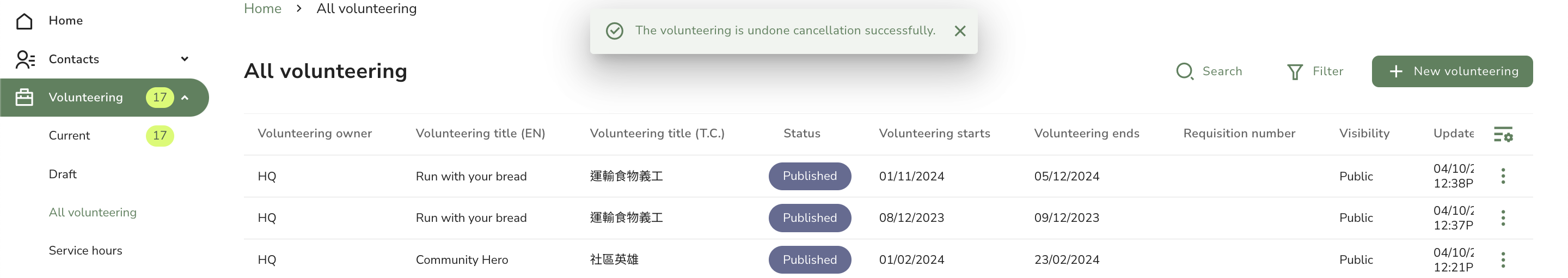This screenshot has height=278, width=1568.
Task: Open column settings icon in table header
Action: point(1503,134)
